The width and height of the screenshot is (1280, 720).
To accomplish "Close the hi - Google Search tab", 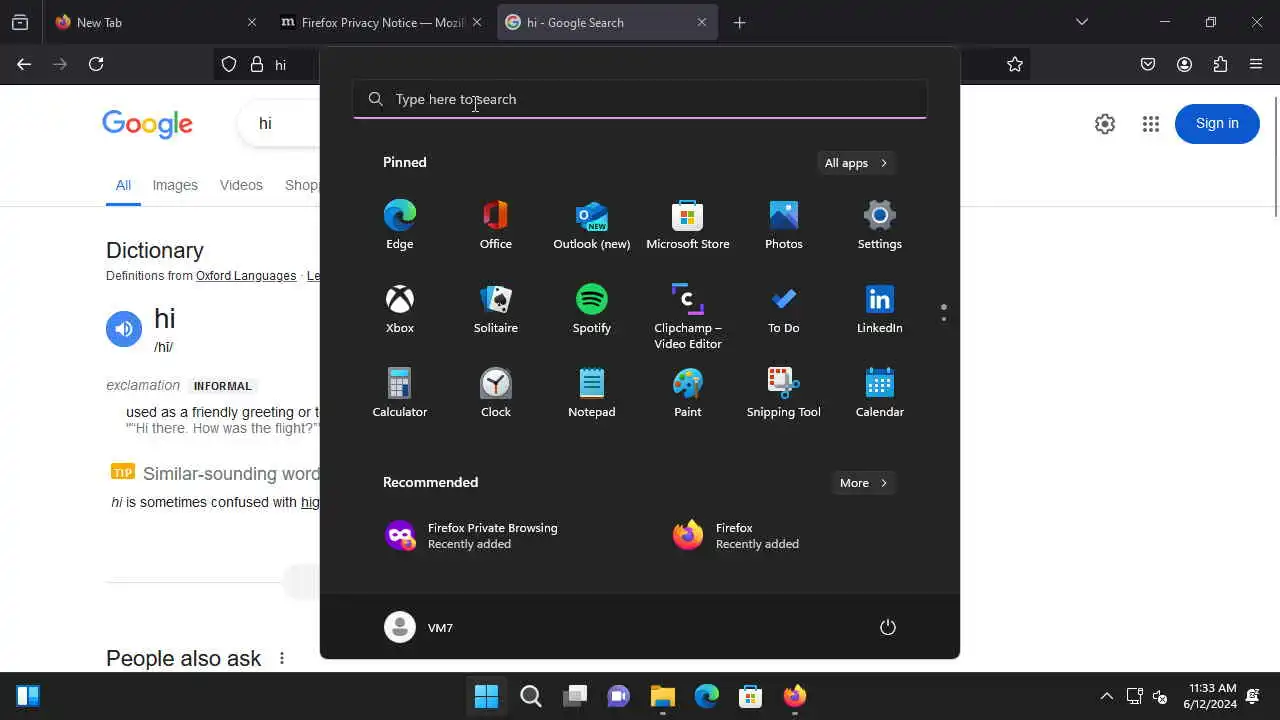I will click(x=701, y=22).
